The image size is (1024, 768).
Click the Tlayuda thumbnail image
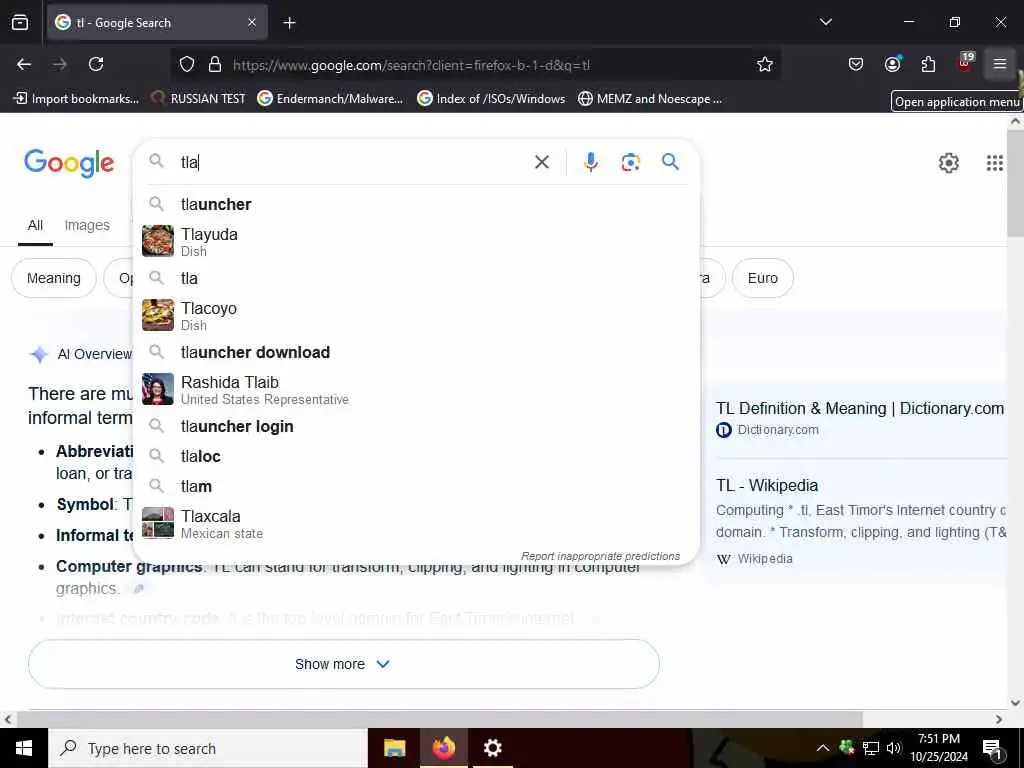(x=158, y=241)
